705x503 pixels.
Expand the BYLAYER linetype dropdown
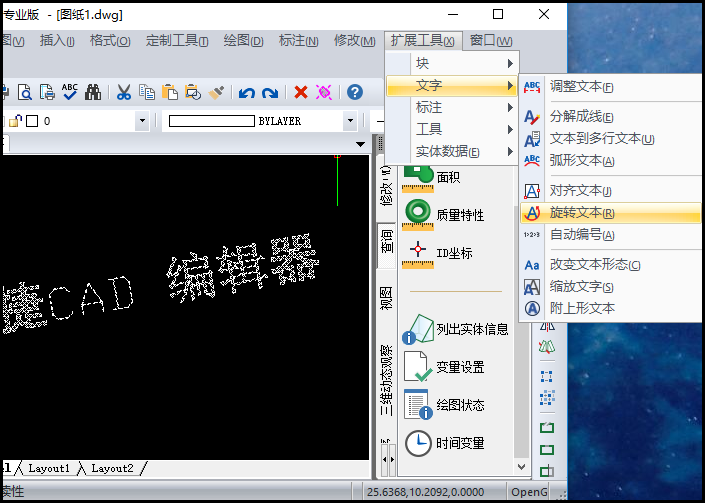(350, 121)
